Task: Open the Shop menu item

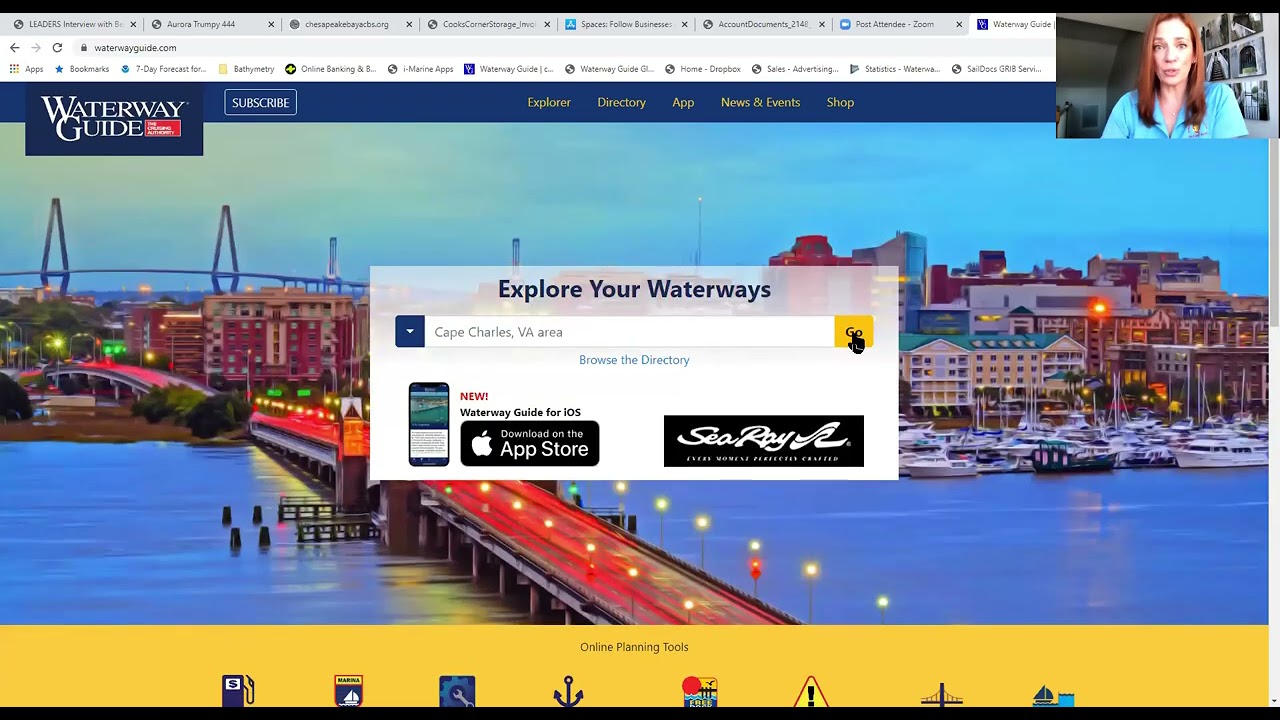Action: coord(840,102)
